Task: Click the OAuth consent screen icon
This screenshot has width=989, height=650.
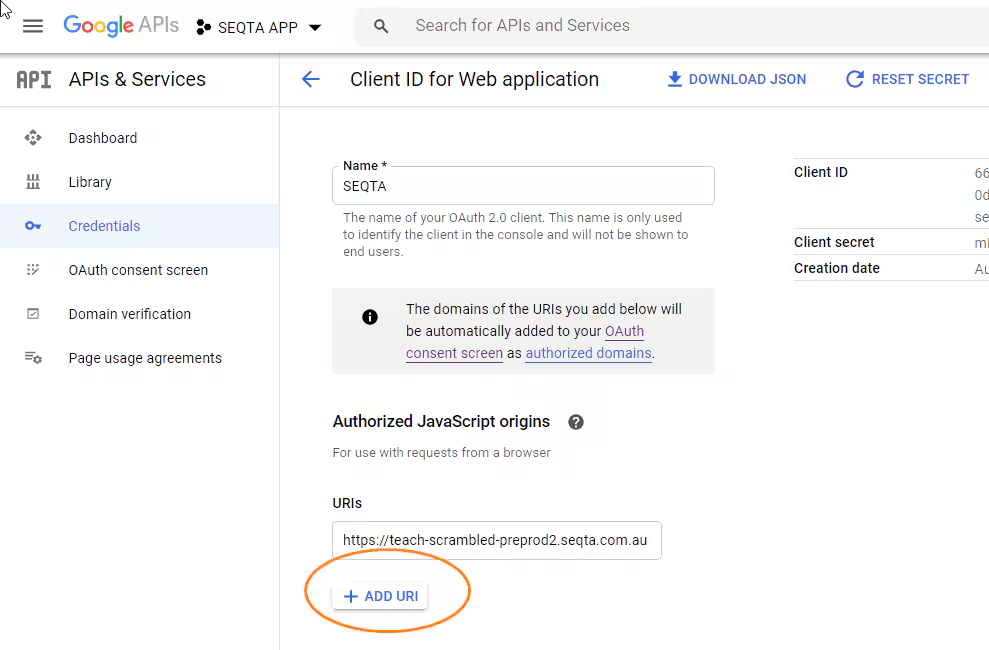Action: [33, 270]
